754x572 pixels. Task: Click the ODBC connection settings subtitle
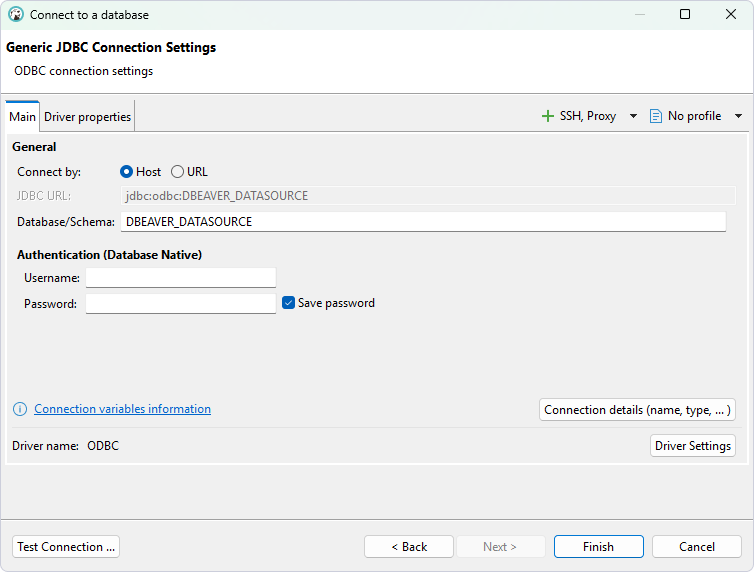(84, 71)
